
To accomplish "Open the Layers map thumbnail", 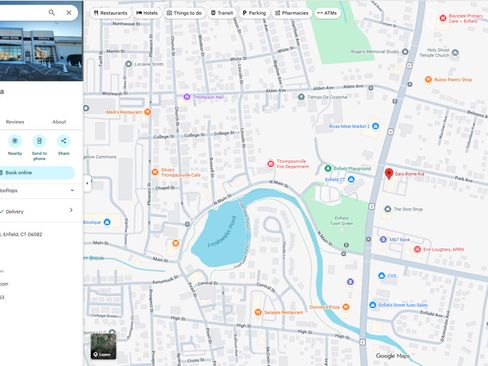I will click(x=103, y=346).
